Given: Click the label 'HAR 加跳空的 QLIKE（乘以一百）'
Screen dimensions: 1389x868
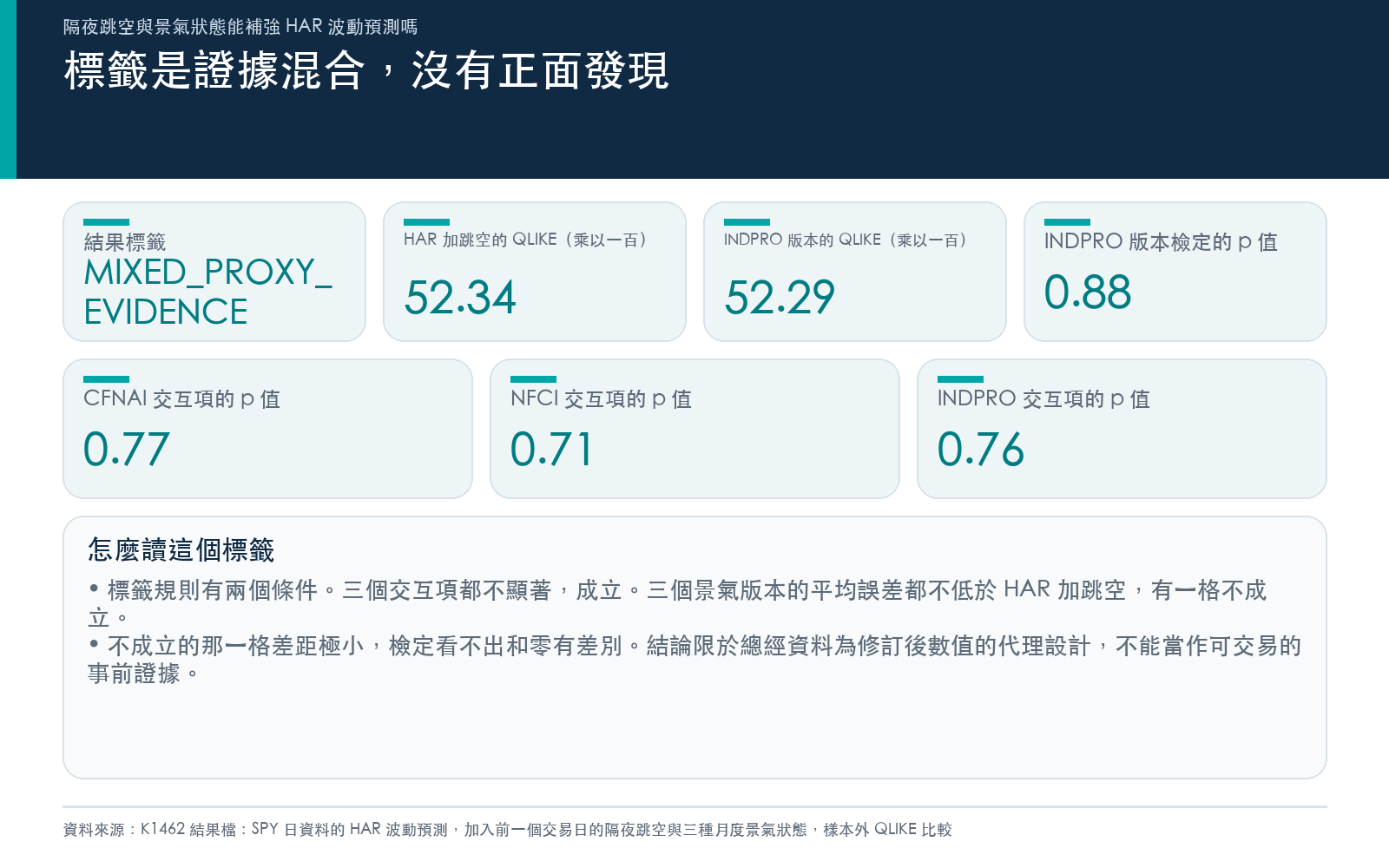Looking at the screenshot, I should (x=525, y=240).
